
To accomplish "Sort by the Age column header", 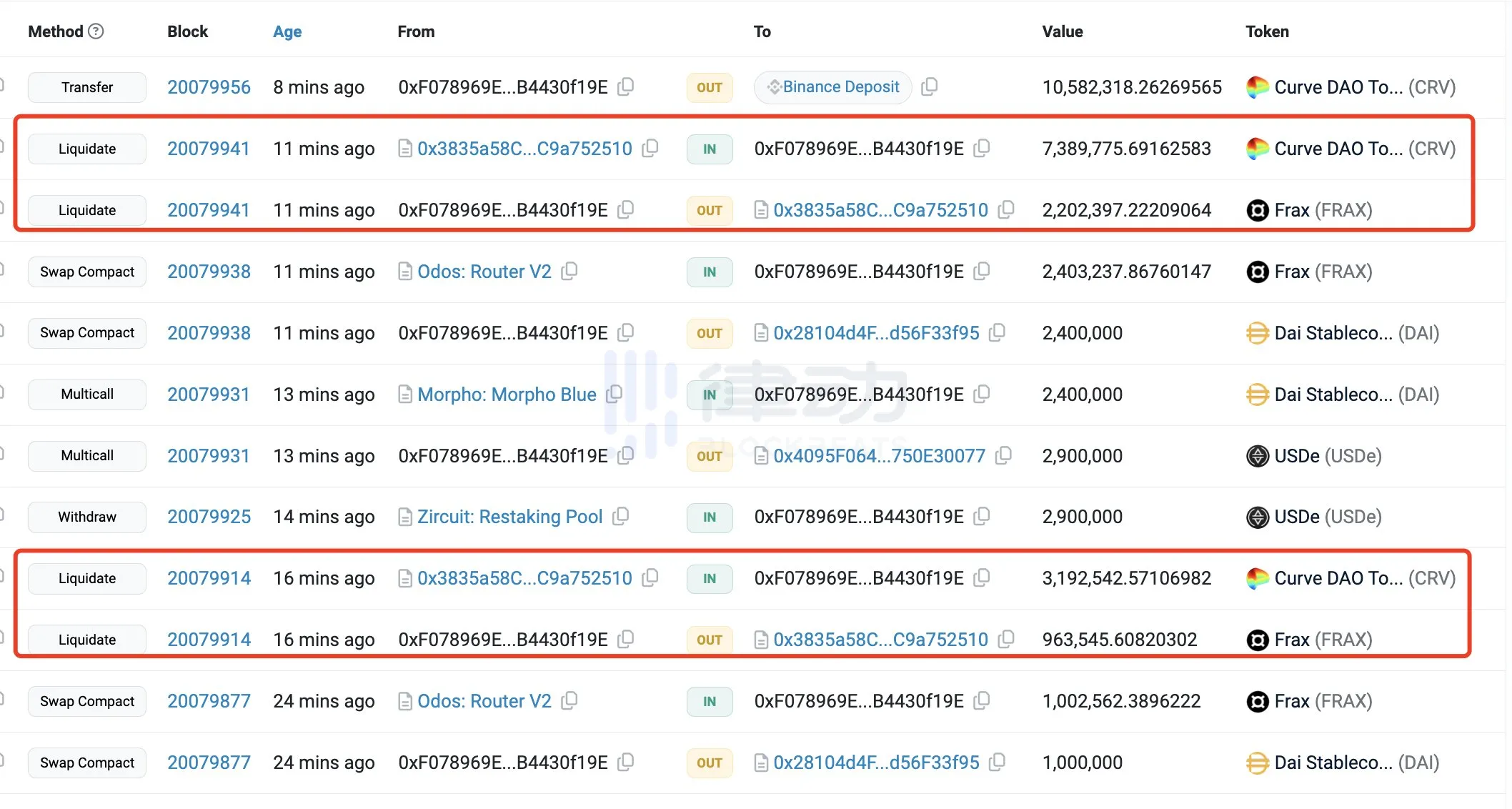I will (287, 31).
